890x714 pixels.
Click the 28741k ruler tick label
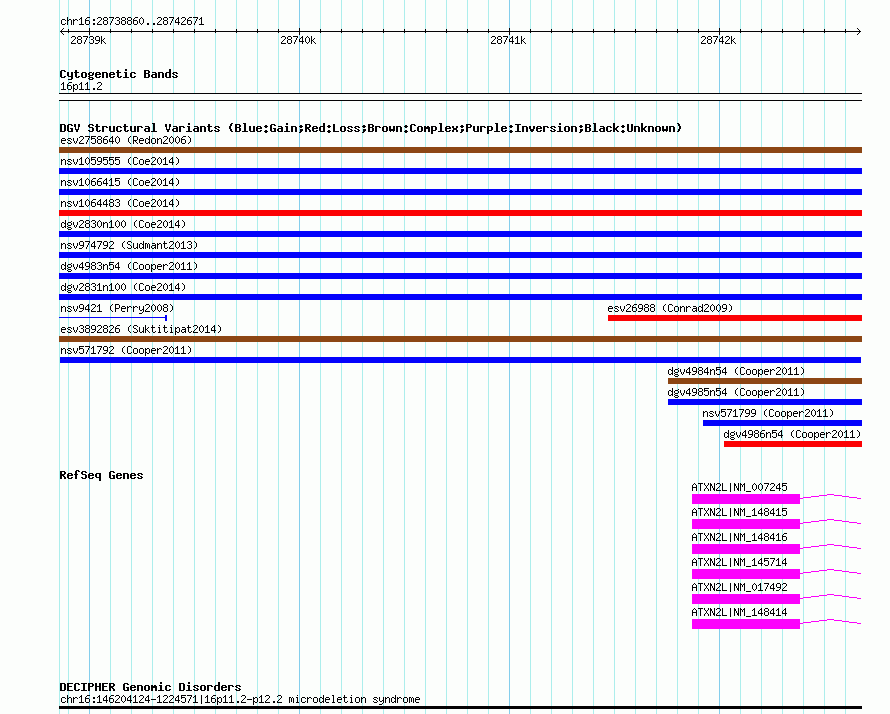[508, 40]
